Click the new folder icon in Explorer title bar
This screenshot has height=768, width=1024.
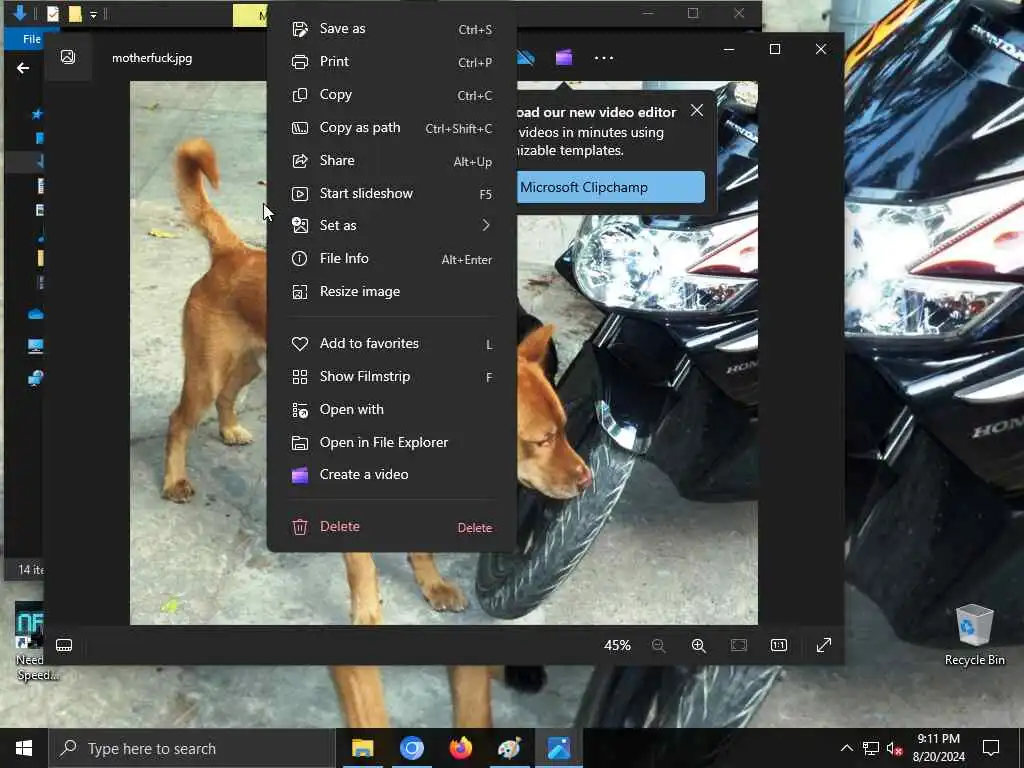(x=75, y=14)
